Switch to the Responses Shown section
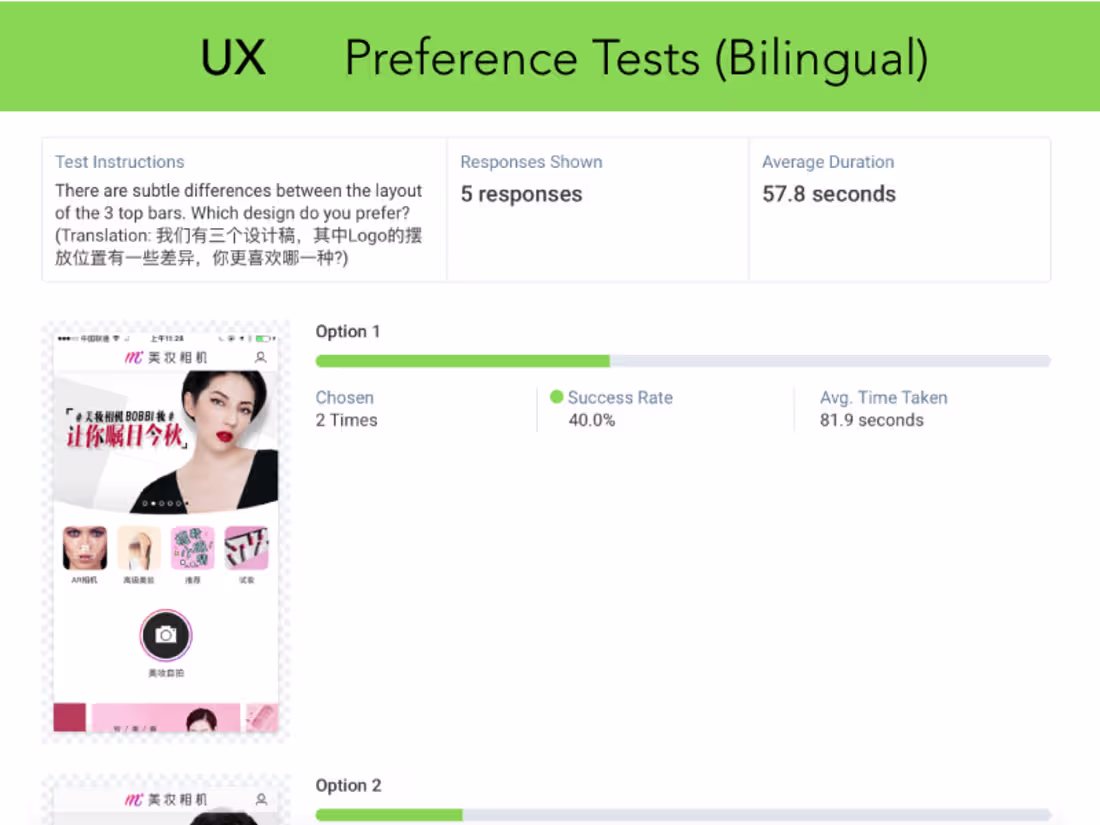 click(x=531, y=161)
